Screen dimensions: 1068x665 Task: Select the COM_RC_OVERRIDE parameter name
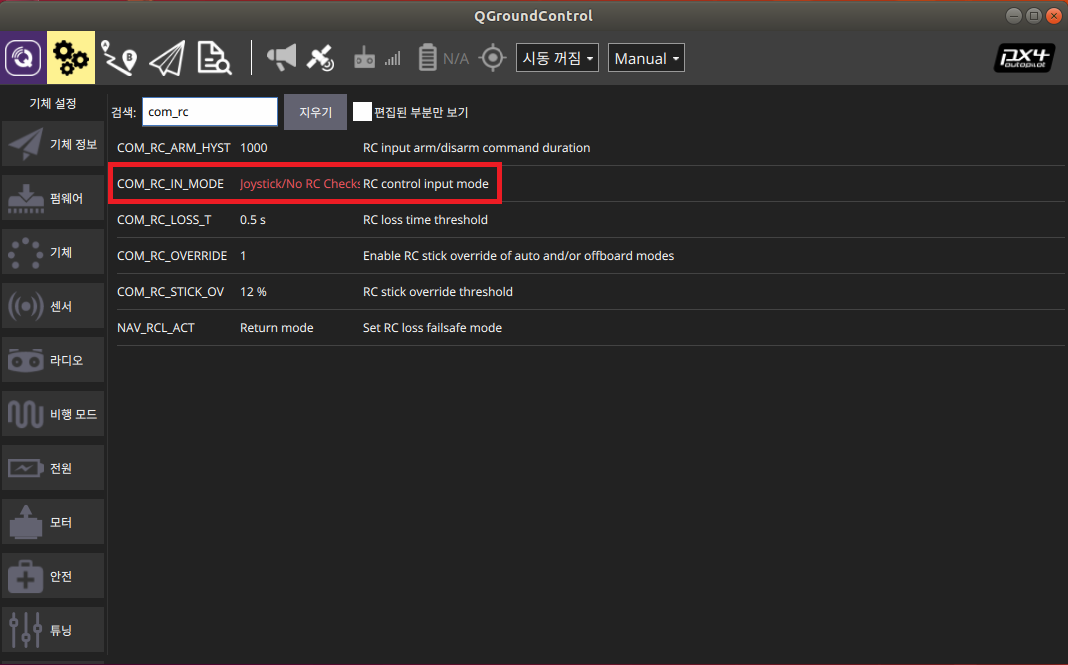click(172, 256)
